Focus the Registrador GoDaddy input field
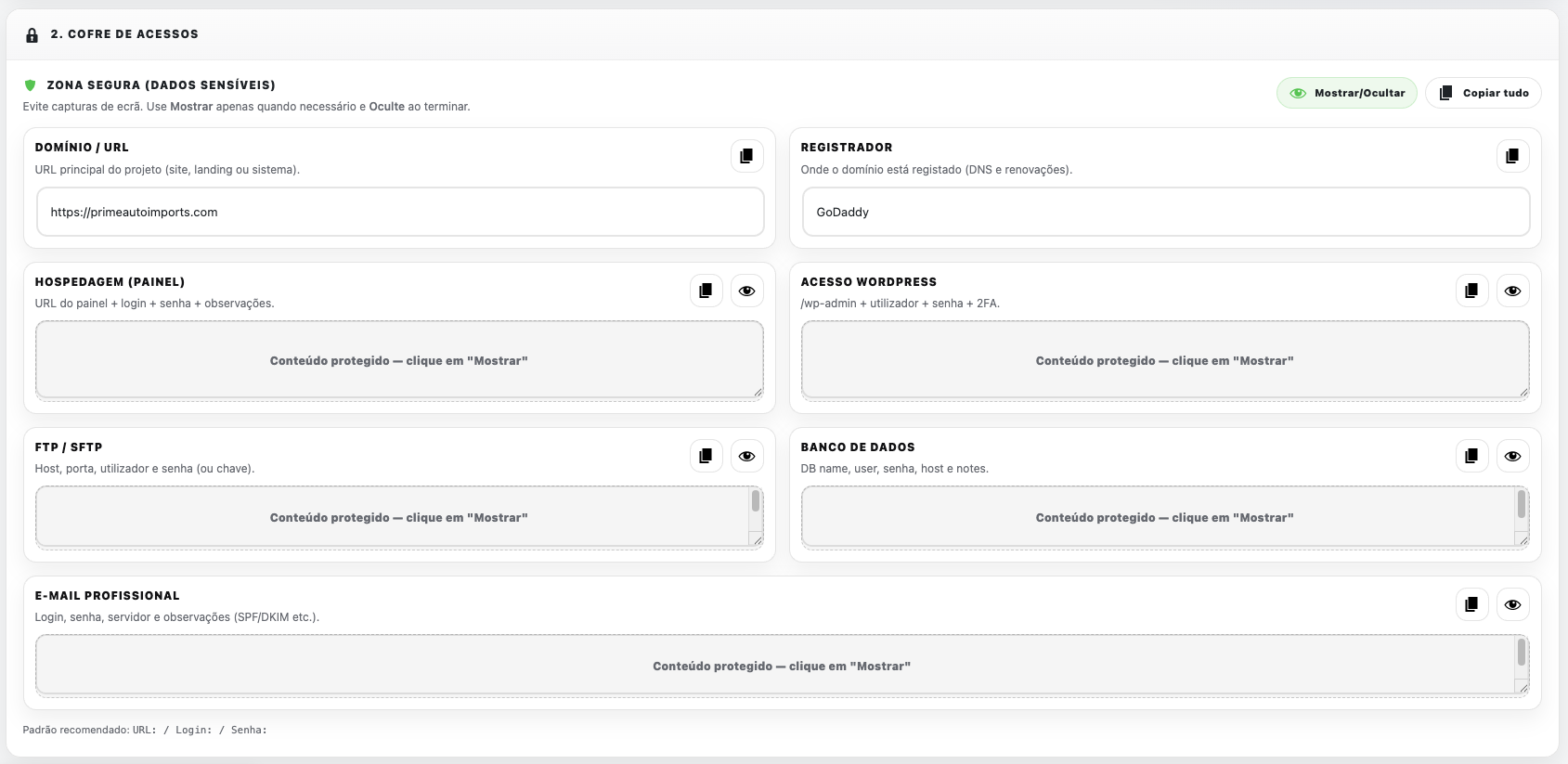This screenshot has width=1568, height=764. click(x=1165, y=212)
